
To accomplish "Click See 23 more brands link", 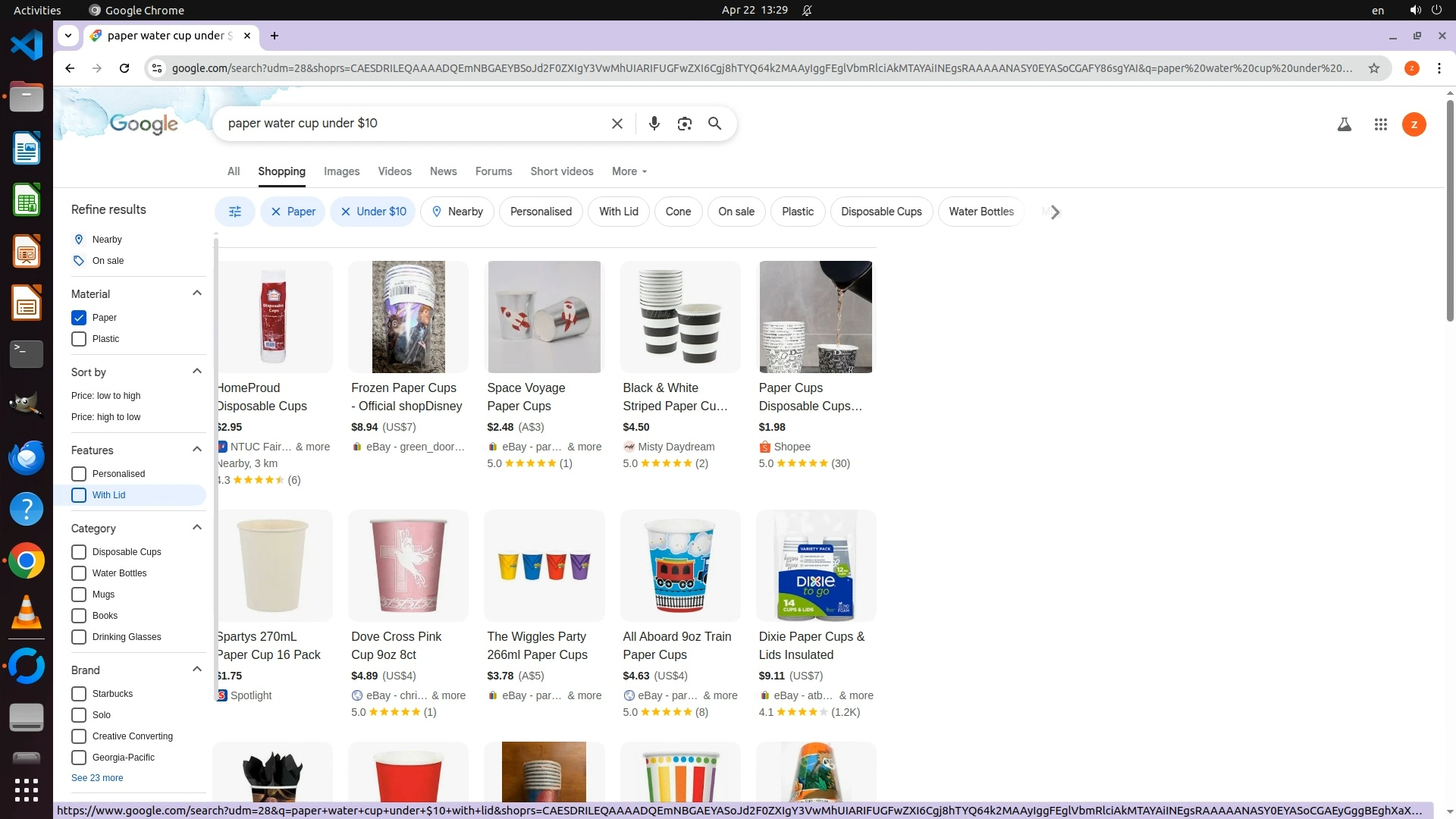I will point(97,778).
